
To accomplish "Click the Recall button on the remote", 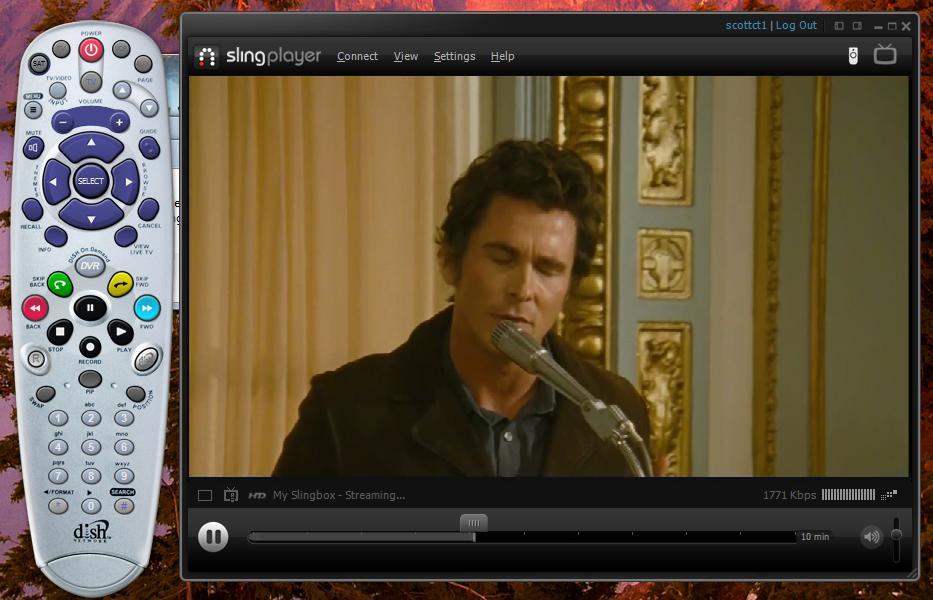I will [32, 210].
